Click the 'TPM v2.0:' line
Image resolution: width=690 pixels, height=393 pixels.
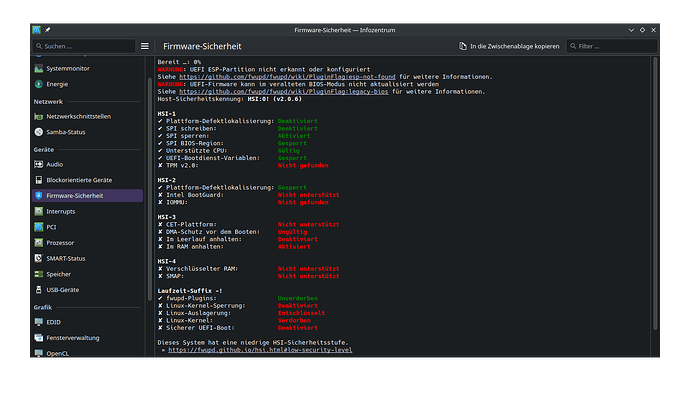243,165
